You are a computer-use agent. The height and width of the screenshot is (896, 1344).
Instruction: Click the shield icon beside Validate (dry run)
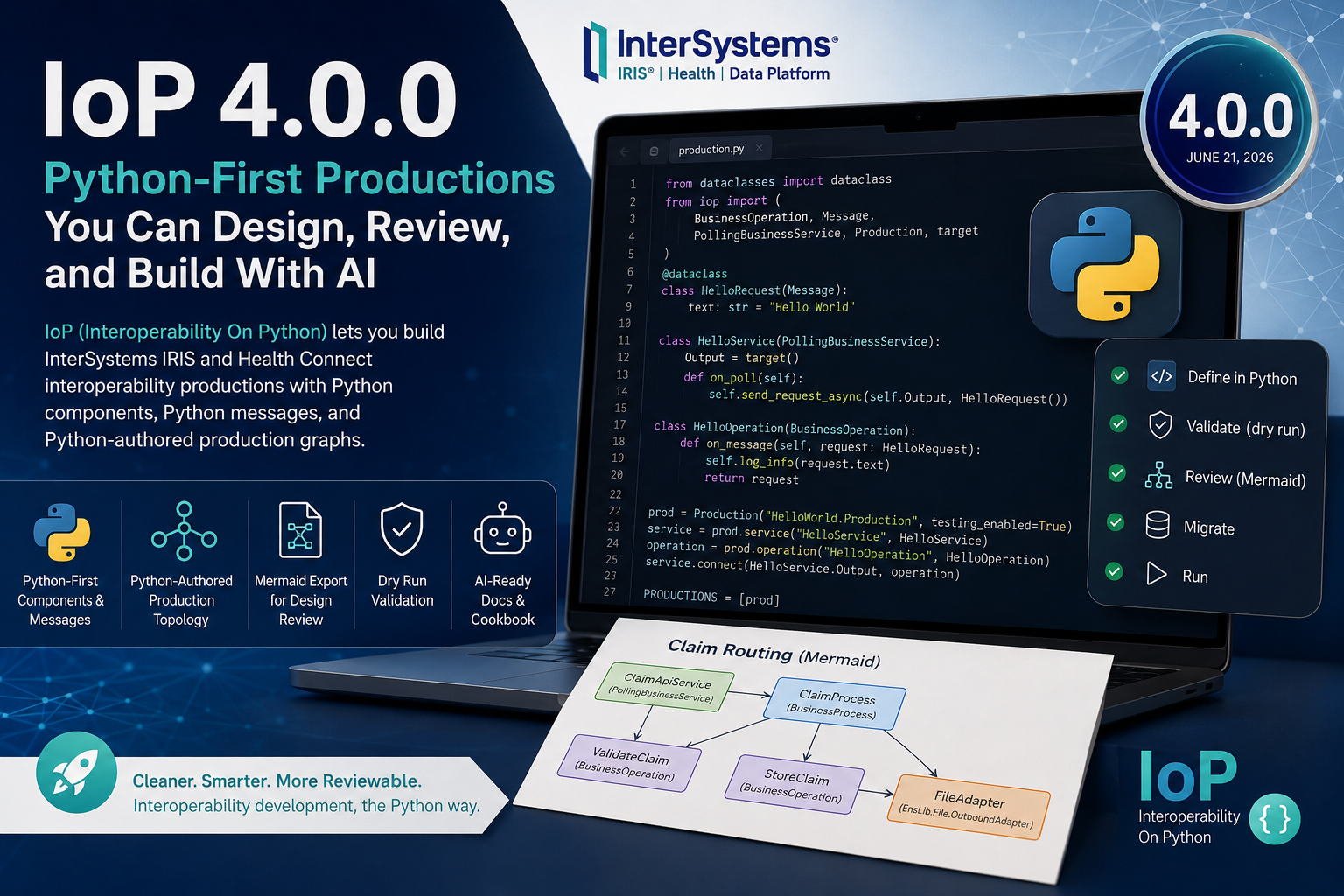[x=1160, y=425]
